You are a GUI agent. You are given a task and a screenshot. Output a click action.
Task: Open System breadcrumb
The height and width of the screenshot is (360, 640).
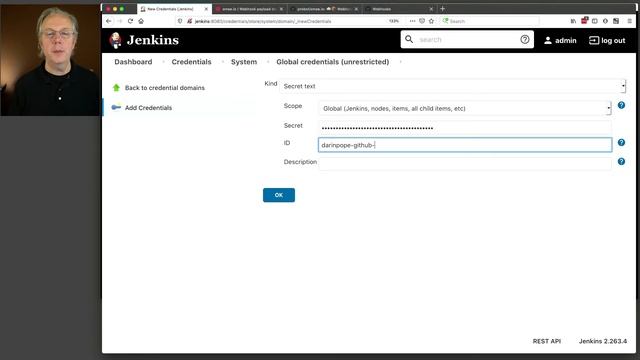244,62
